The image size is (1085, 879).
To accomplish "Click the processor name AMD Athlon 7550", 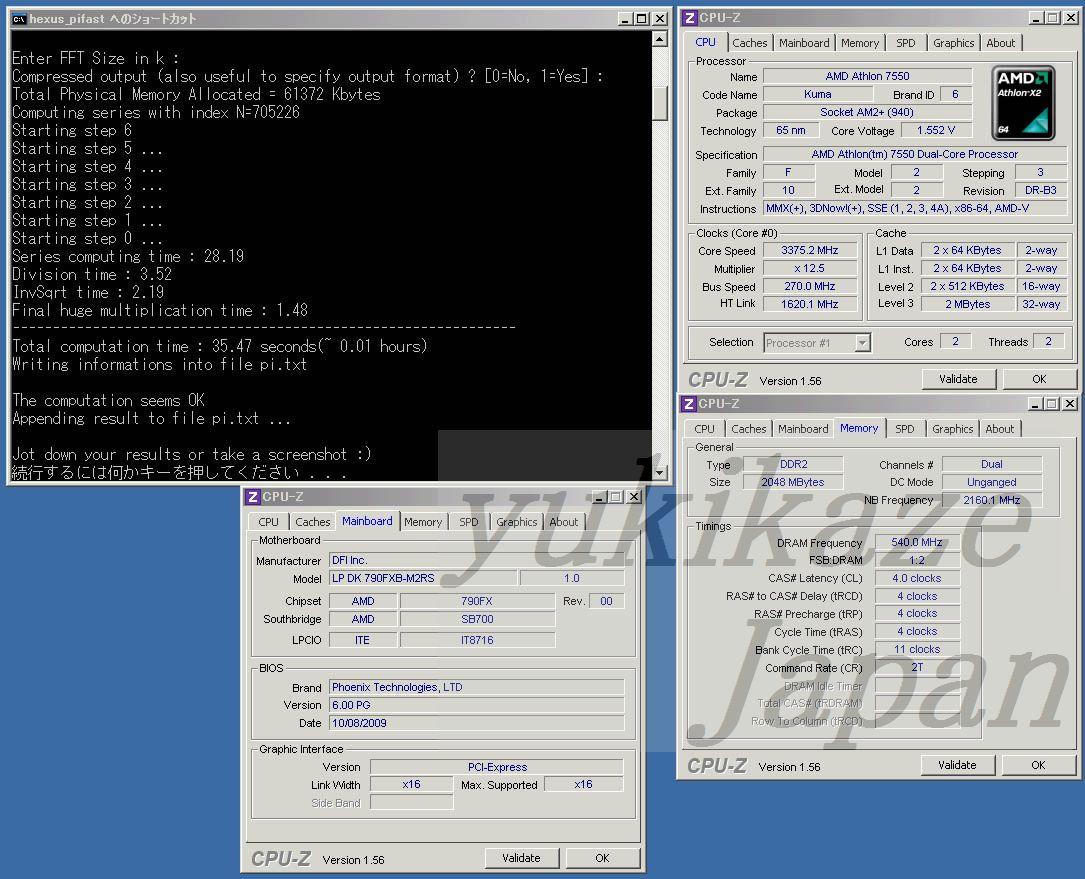I will [x=867, y=76].
